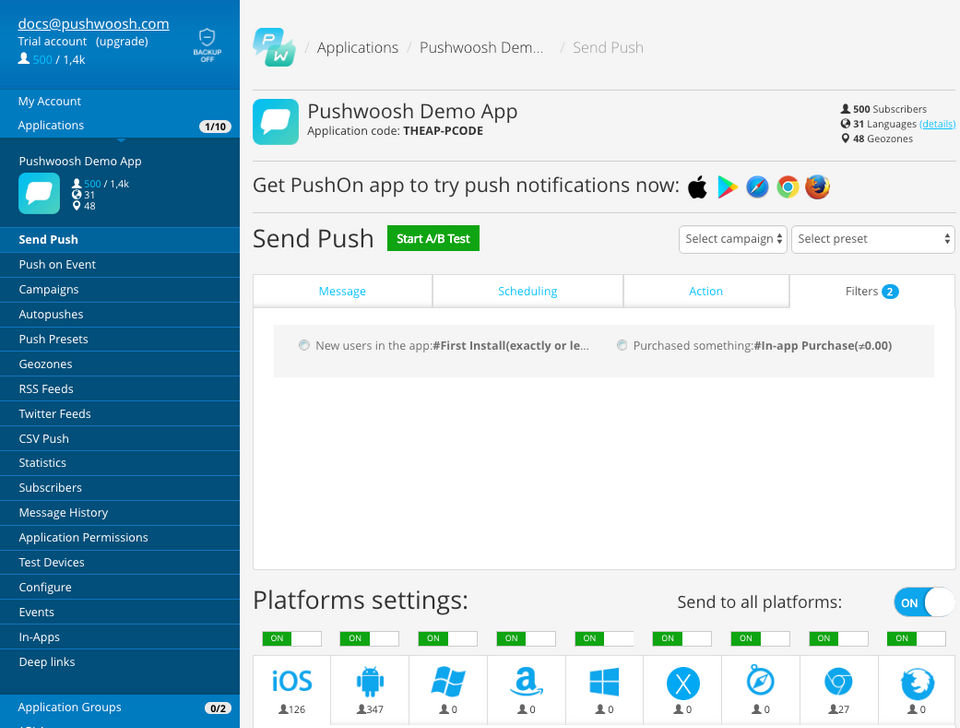The image size is (960, 728).
Task: Toggle the ON switch above Amazon
Action: (526, 639)
